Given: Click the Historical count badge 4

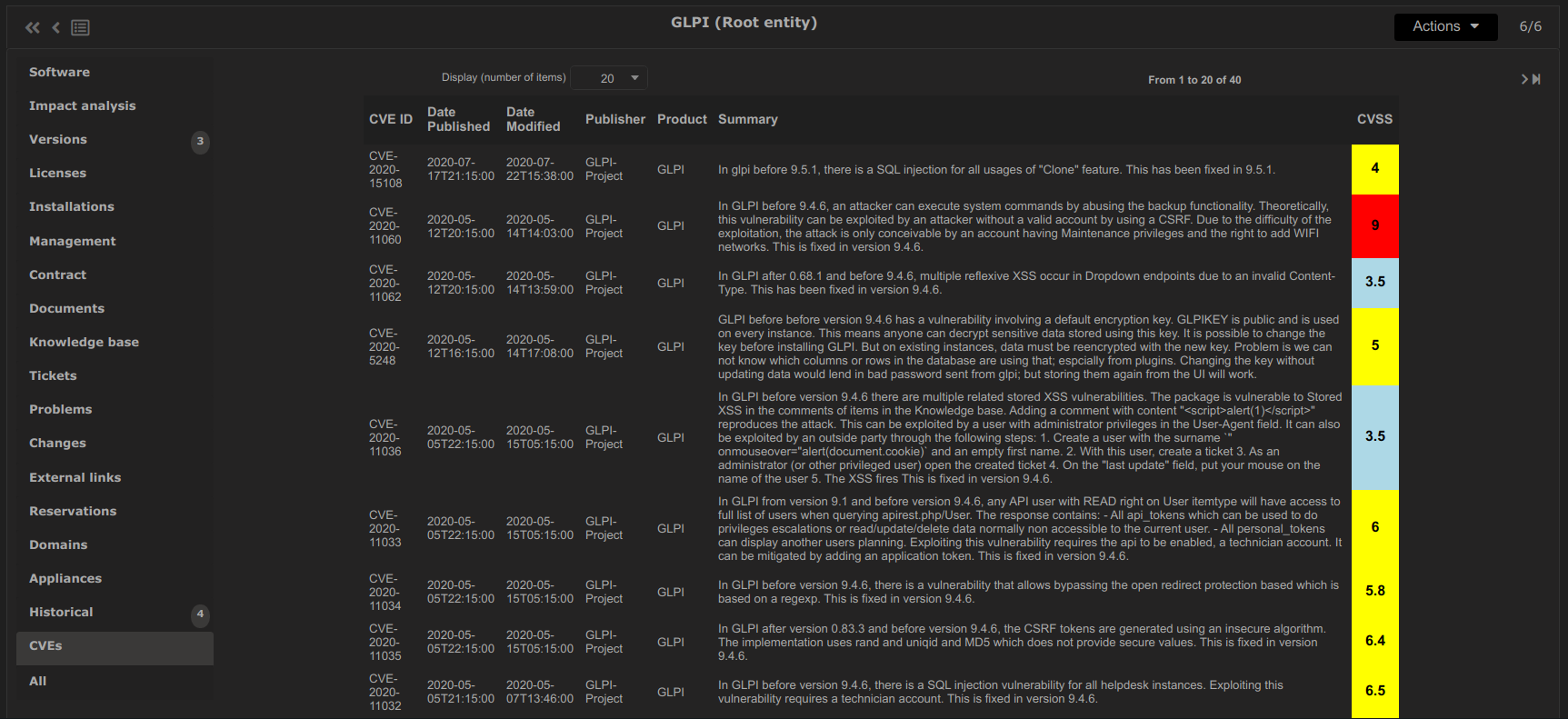Looking at the screenshot, I should click(x=200, y=614).
